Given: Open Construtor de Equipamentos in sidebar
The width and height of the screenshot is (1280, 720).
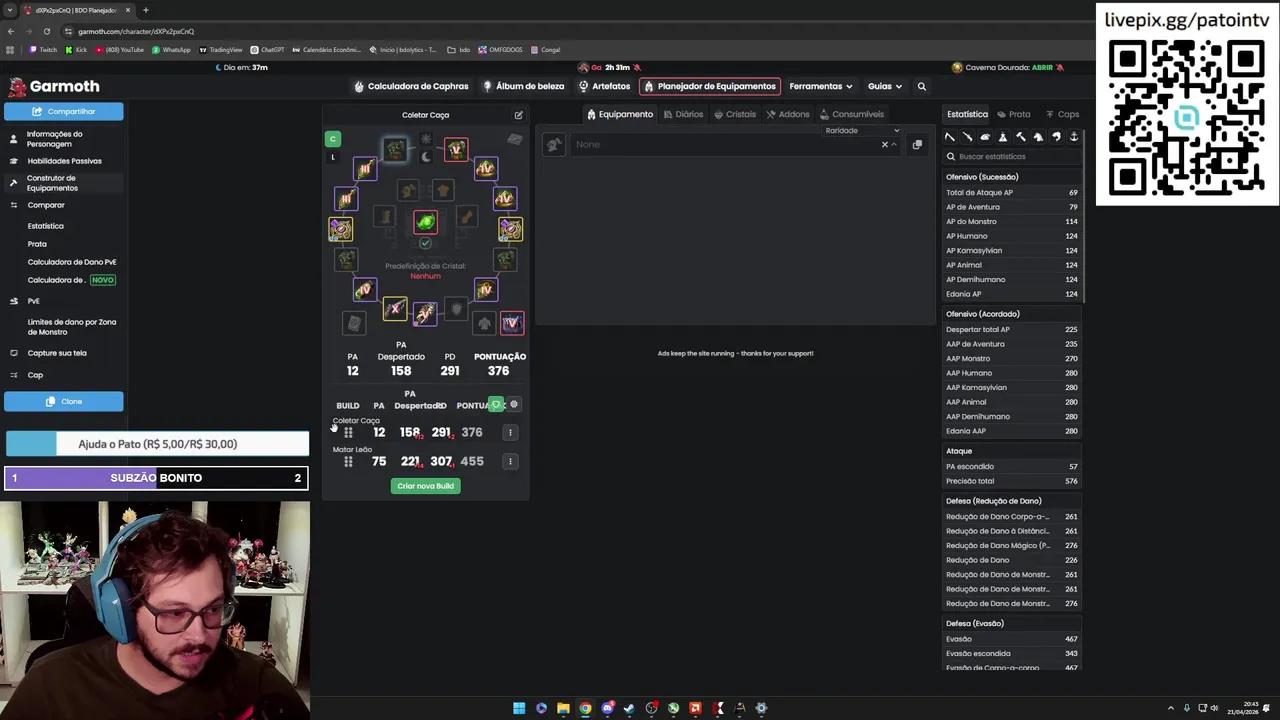Looking at the screenshot, I should [51, 183].
